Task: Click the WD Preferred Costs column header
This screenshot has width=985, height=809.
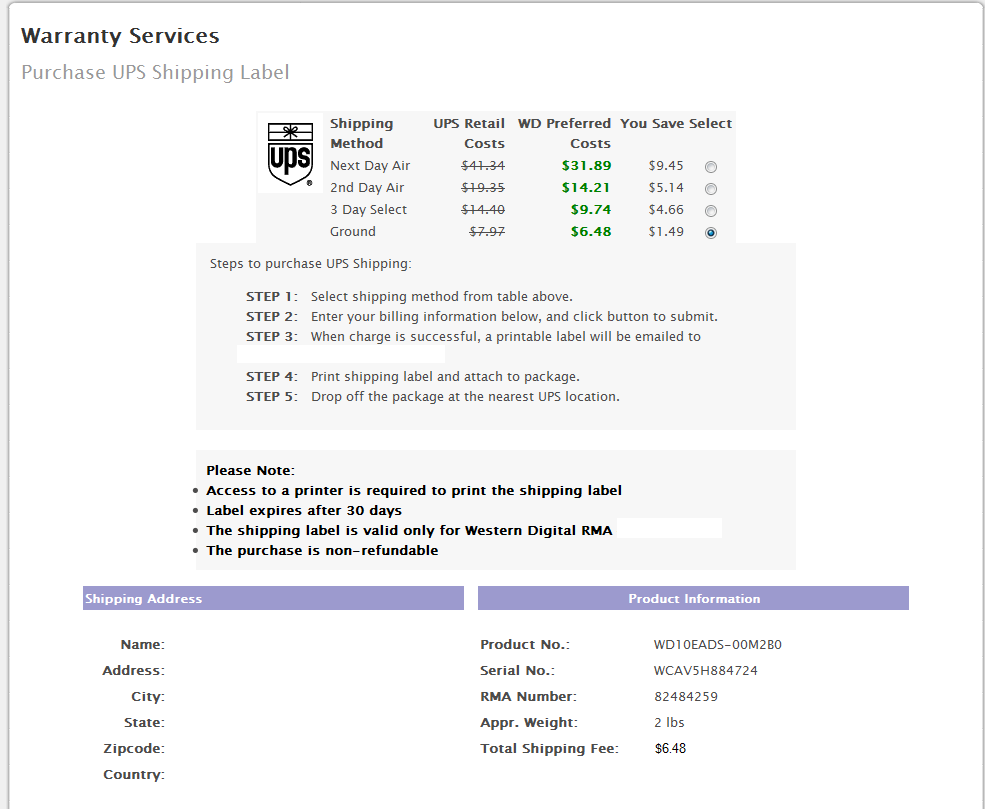Action: tap(564, 133)
